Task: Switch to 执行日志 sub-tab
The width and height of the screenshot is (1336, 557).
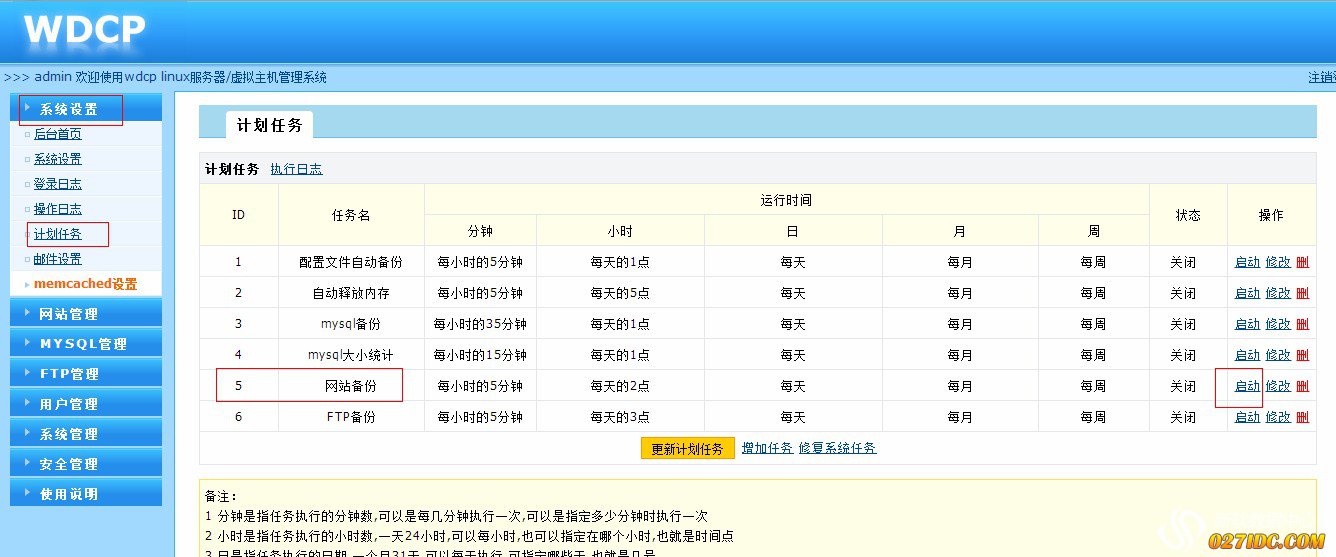Action: [x=296, y=169]
